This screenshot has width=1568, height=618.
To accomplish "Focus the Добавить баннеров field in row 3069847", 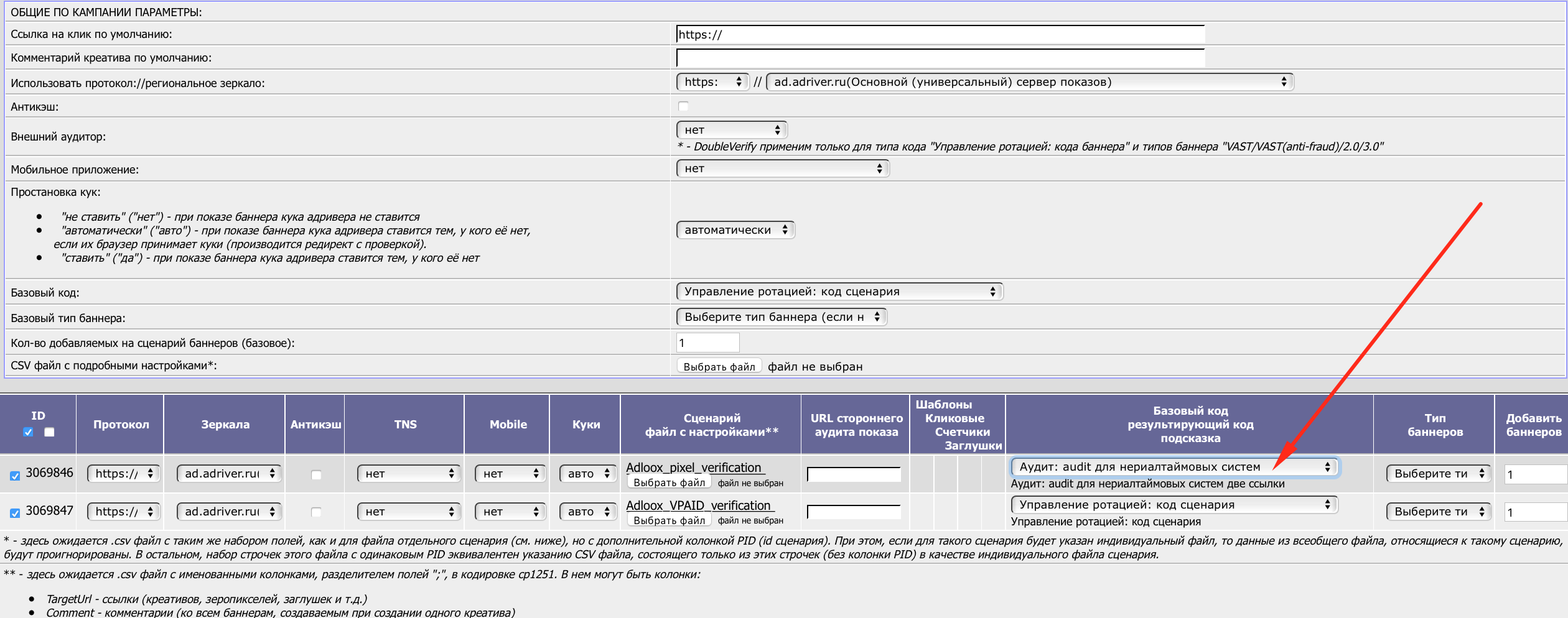I will click(x=1536, y=513).
